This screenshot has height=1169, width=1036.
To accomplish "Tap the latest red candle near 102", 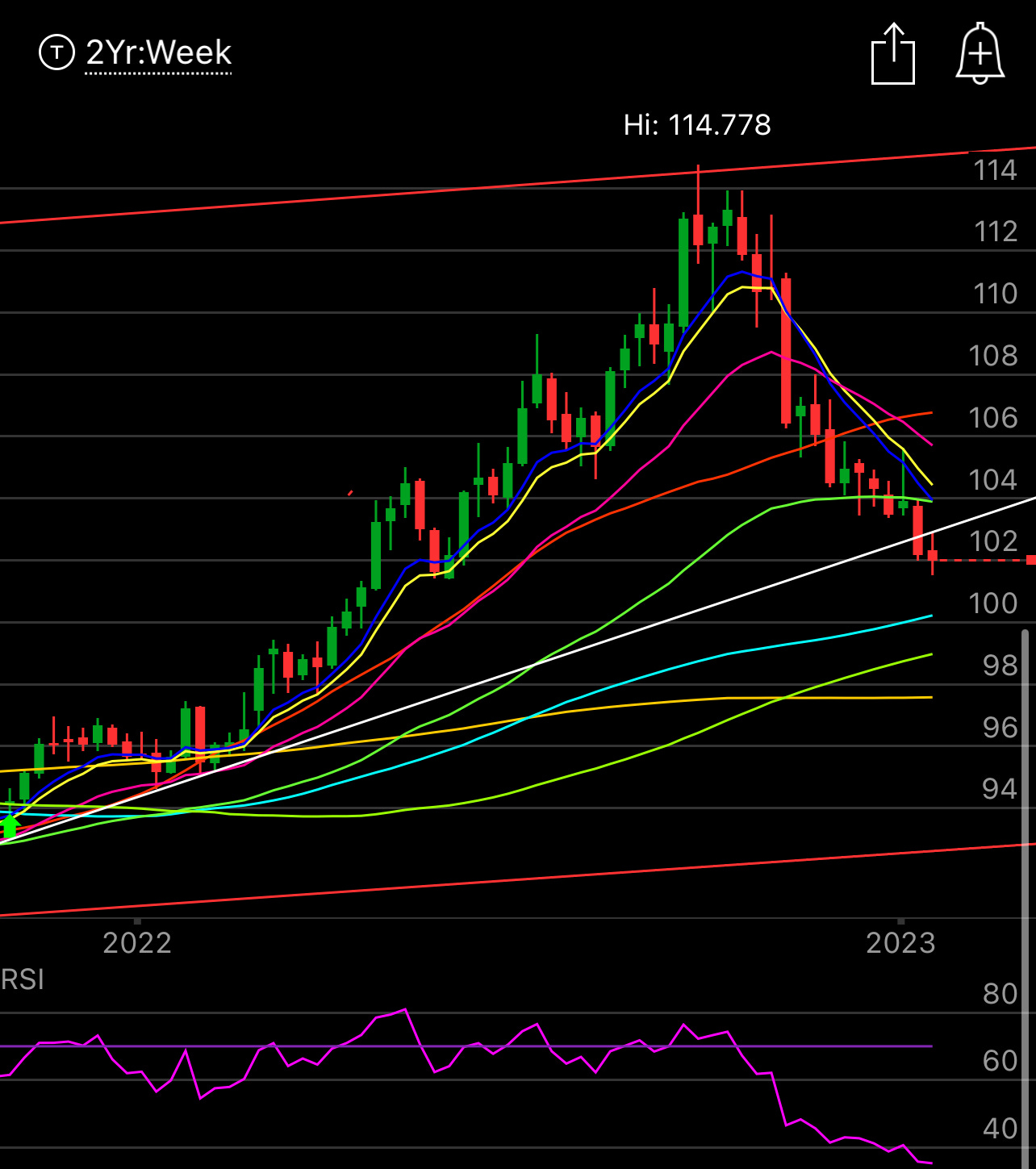I will click(933, 555).
